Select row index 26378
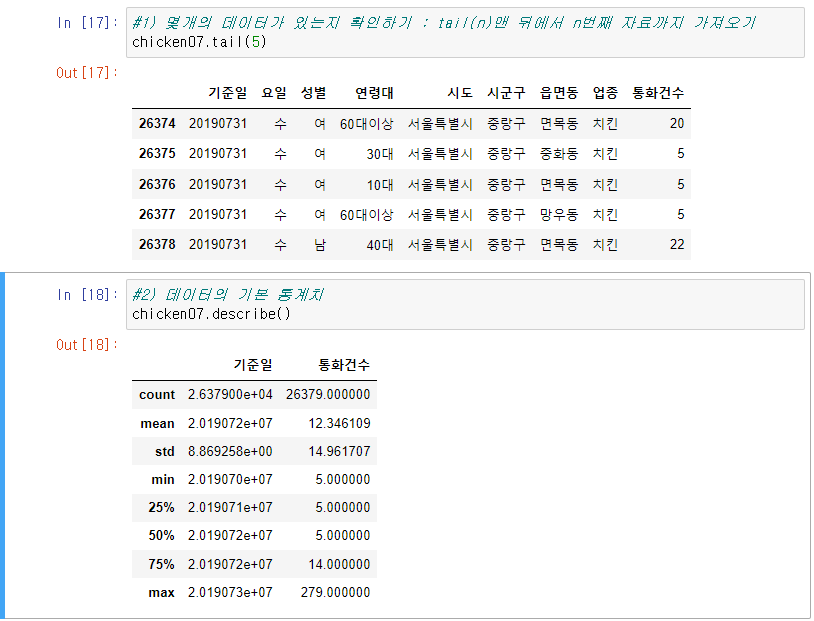This screenshot has width=814, height=621. point(157,245)
